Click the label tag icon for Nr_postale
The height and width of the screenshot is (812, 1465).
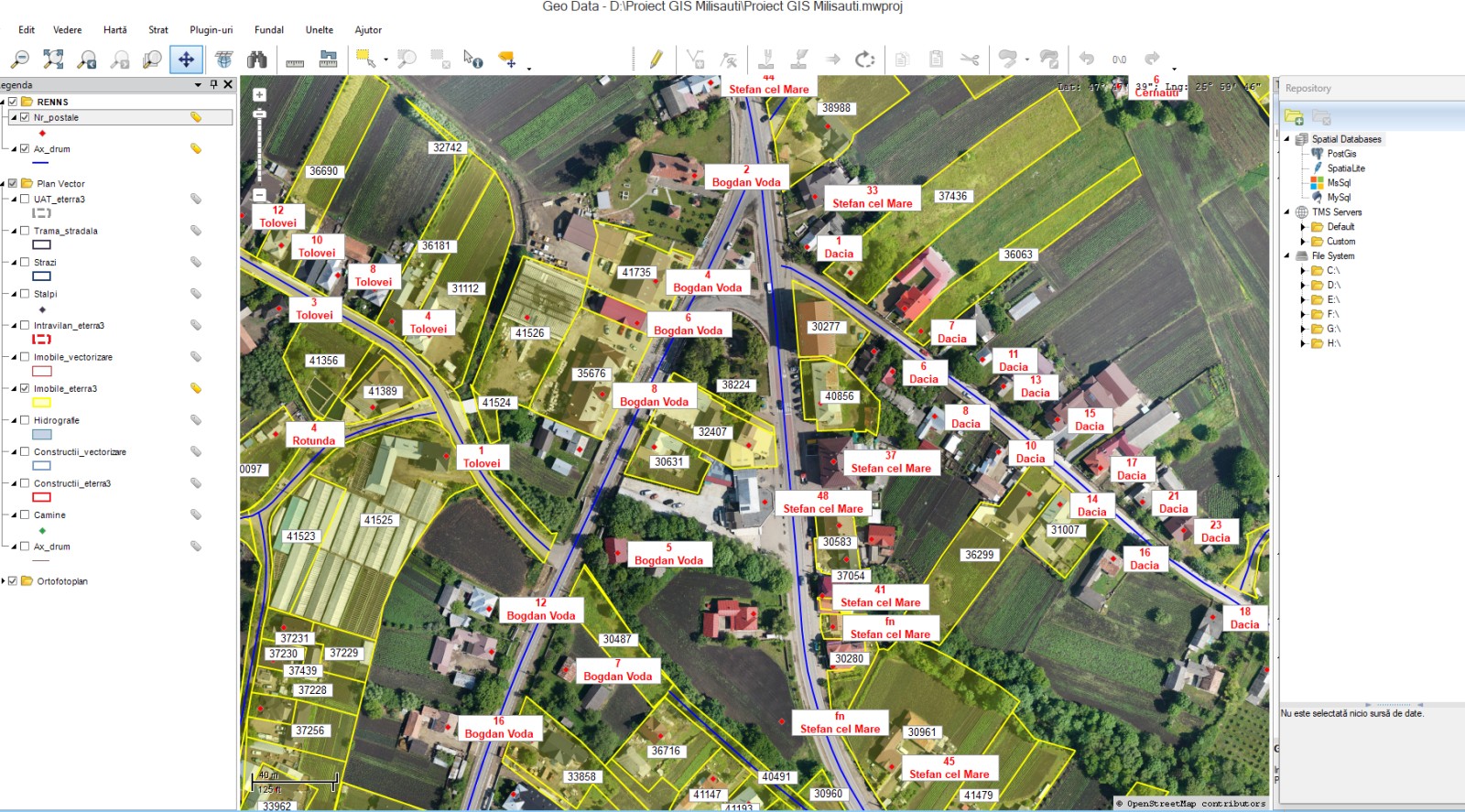click(x=196, y=117)
